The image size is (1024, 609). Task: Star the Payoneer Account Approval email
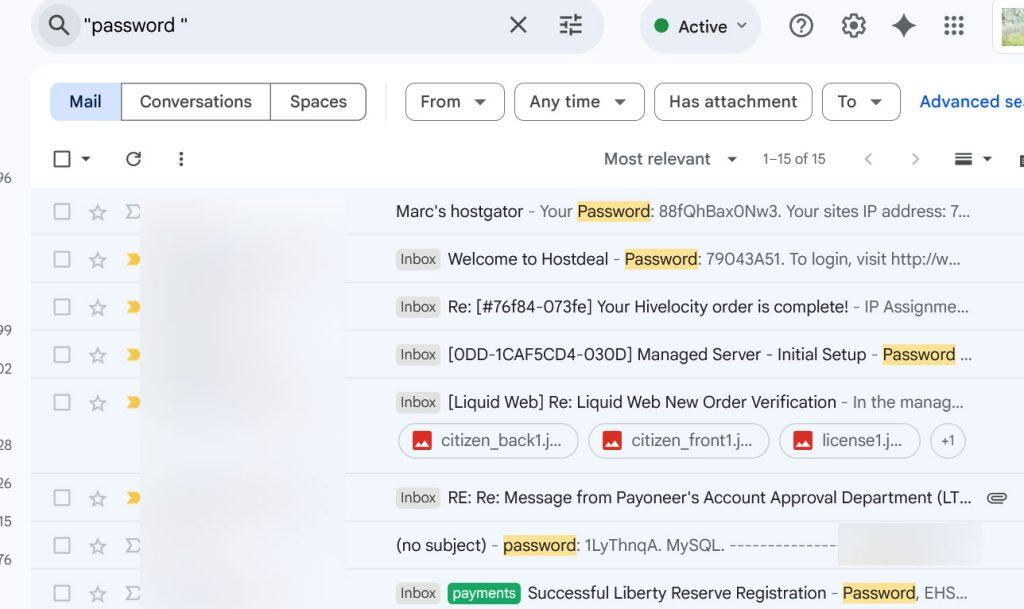(98, 498)
